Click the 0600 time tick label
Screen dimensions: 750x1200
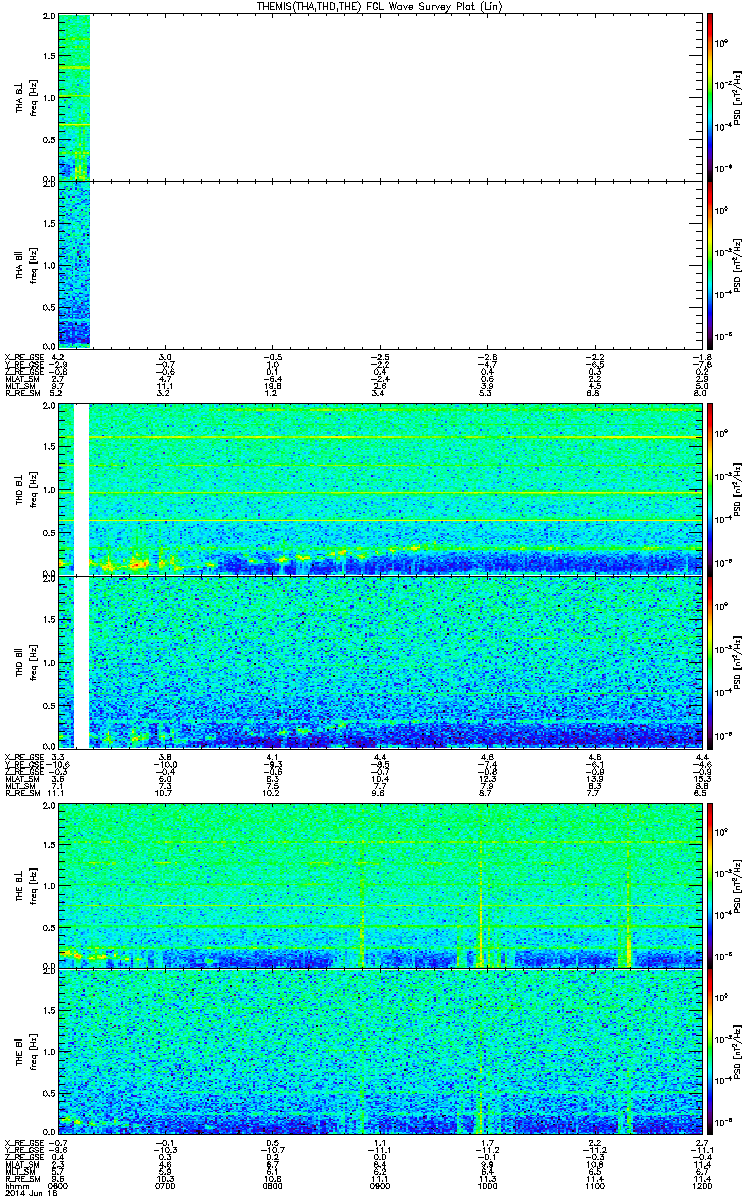click(59, 1186)
